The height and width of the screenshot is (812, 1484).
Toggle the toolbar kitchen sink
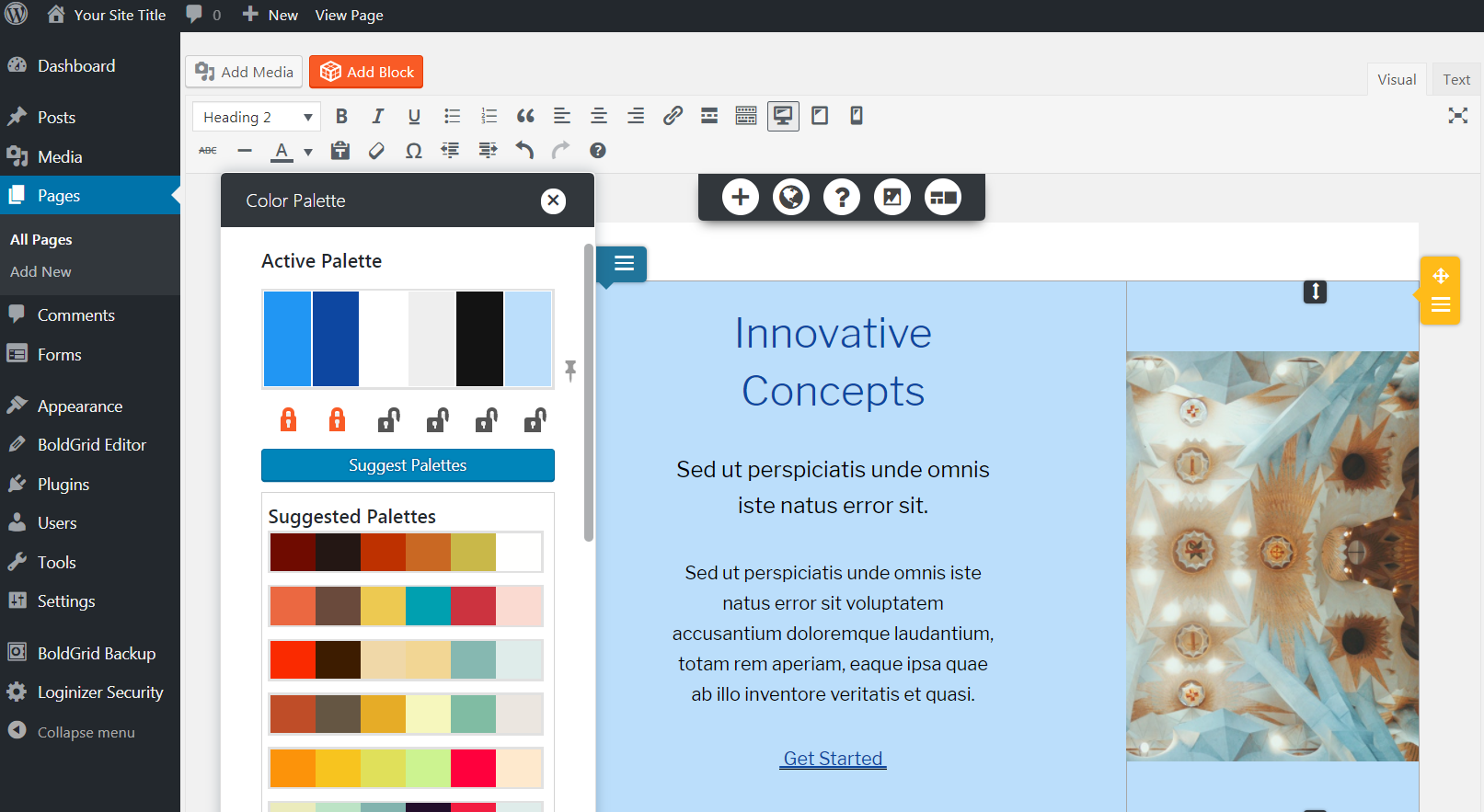click(746, 116)
